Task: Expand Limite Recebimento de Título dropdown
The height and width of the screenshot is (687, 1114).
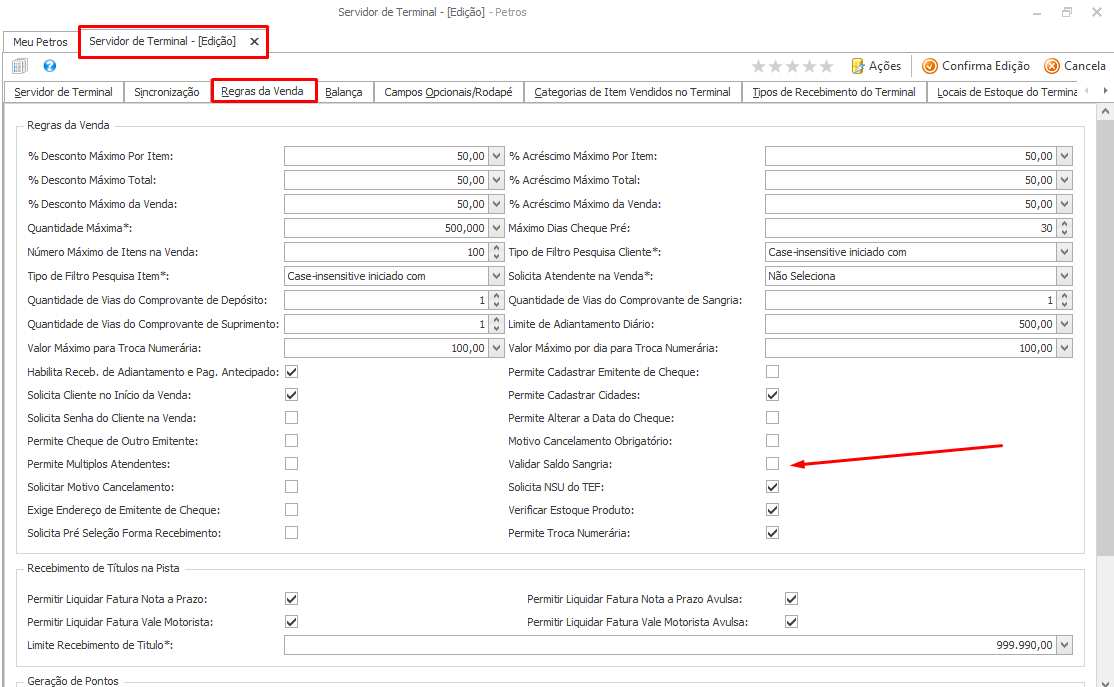Action: click(x=1064, y=645)
